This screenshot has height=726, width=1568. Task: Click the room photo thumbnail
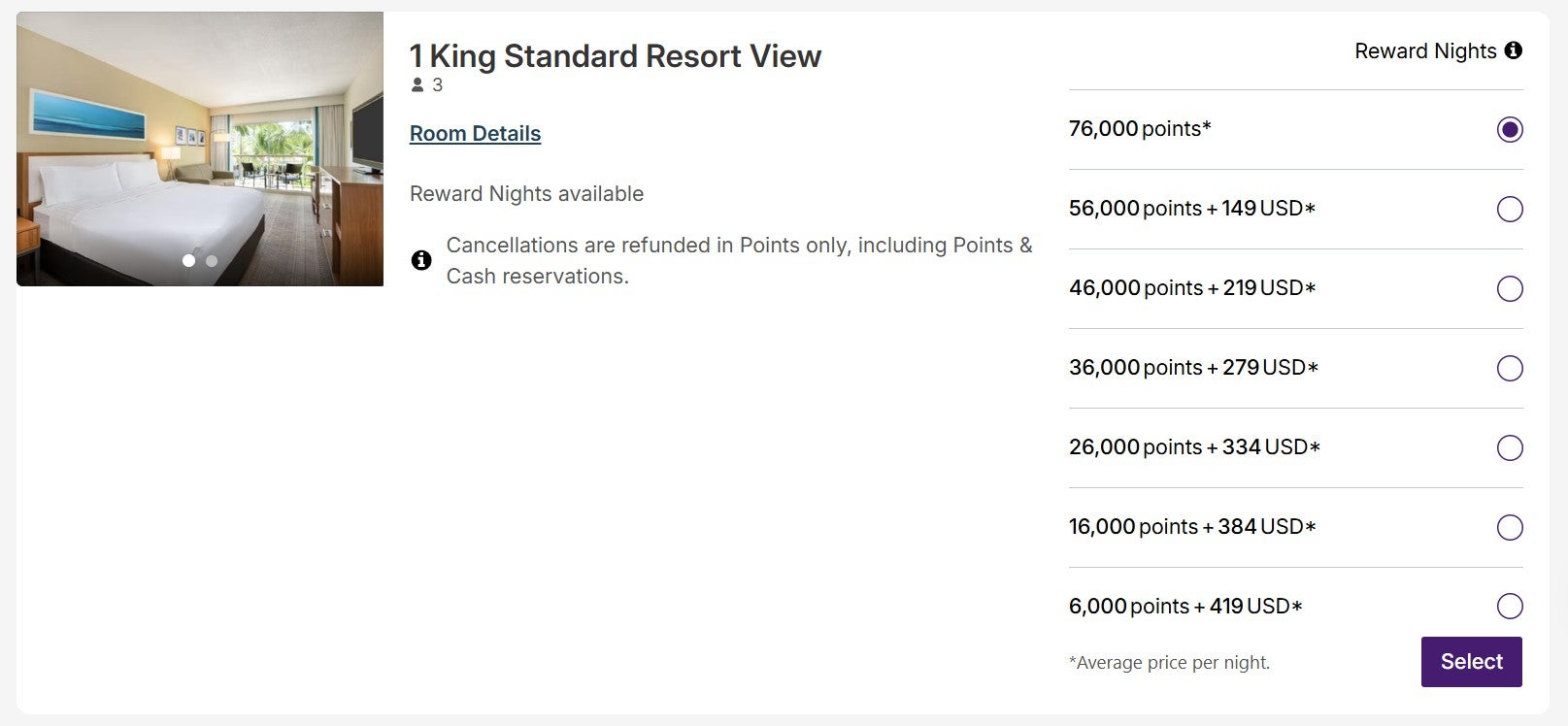(x=199, y=148)
